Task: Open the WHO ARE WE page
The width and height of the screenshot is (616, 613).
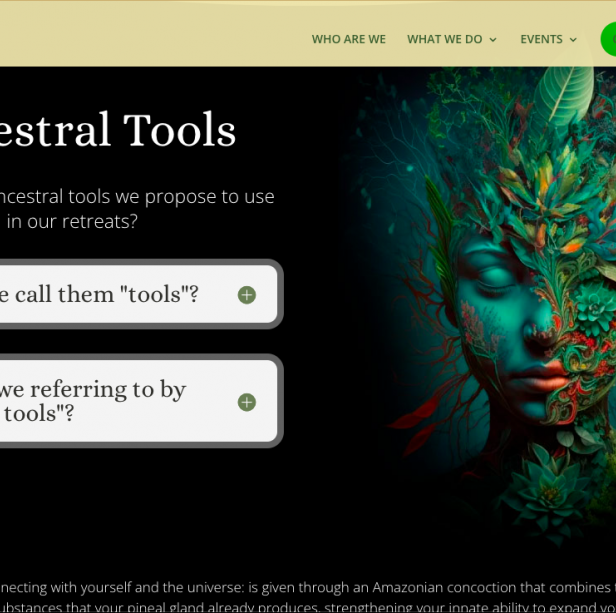Action: coord(348,39)
